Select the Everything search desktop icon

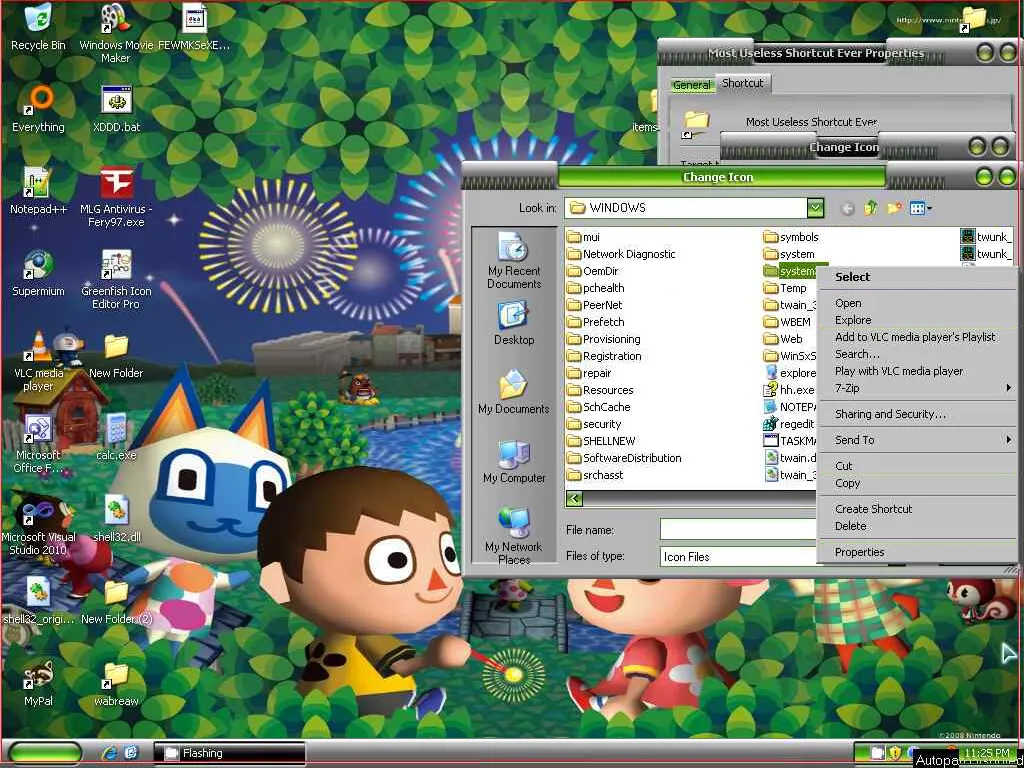tap(38, 108)
